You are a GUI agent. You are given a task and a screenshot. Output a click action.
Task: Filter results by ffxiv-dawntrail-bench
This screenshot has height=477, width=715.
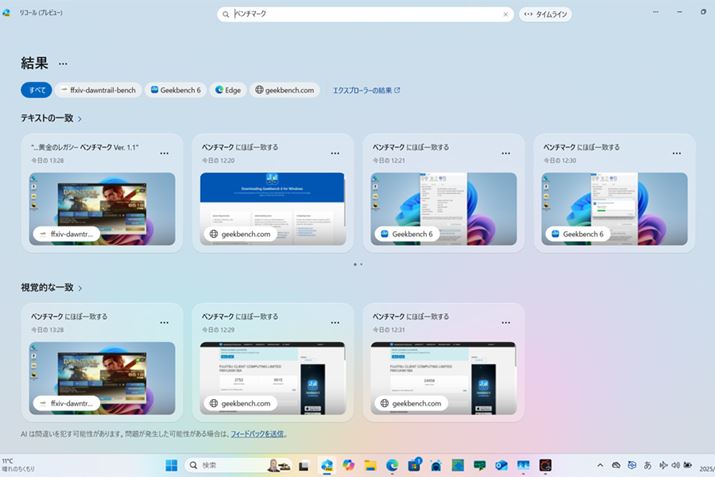point(99,90)
